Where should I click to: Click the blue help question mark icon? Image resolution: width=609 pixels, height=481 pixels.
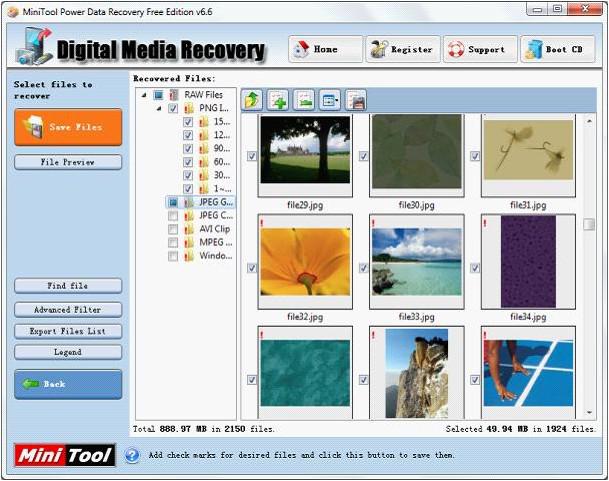[x=132, y=455]
